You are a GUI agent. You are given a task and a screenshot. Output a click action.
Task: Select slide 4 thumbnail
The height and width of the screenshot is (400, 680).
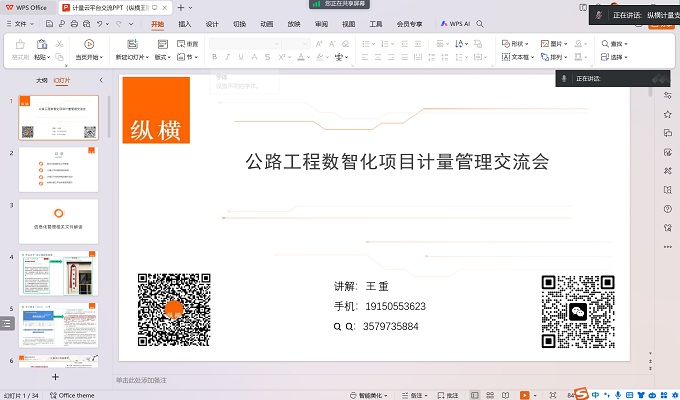coord(59,273)
